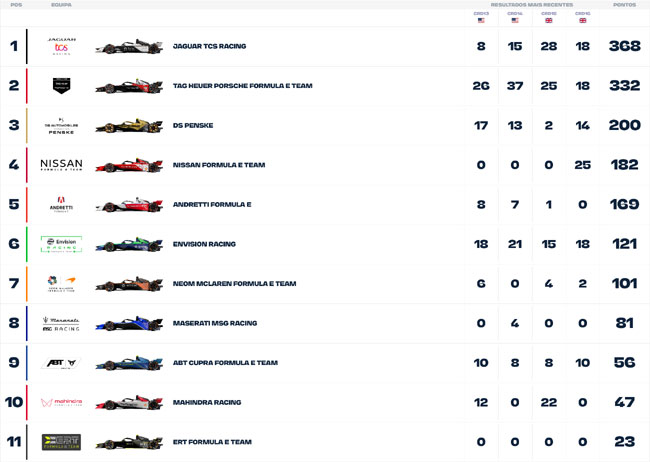Open the MAHINDRA RACING team name
Viewport: 650px width, 462px height.
tap(207, 402)
